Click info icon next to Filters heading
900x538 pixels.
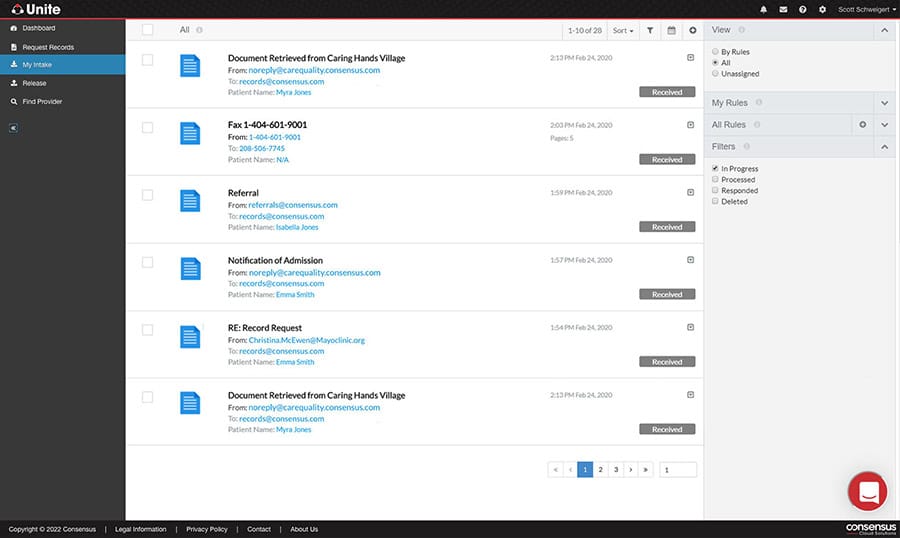click(747, 146)
